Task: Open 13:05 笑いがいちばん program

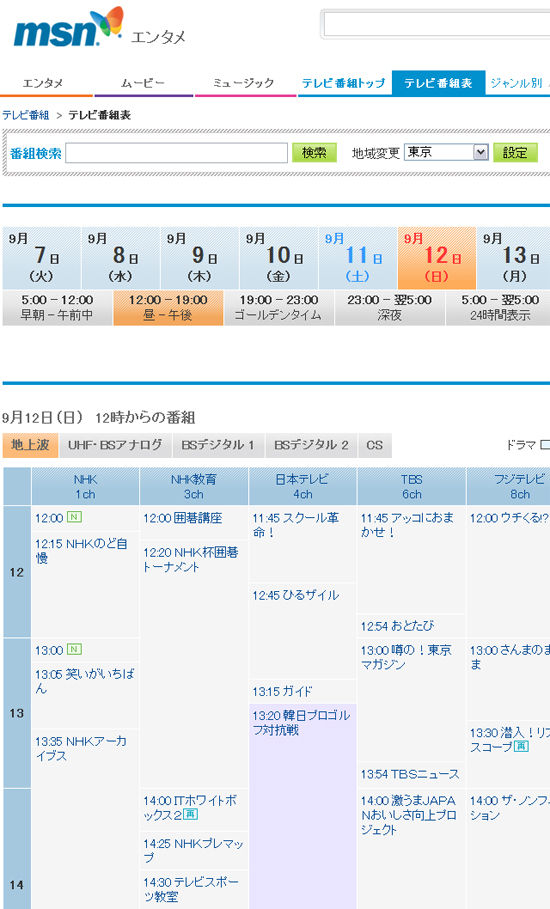Action: (x=85, y=681)
